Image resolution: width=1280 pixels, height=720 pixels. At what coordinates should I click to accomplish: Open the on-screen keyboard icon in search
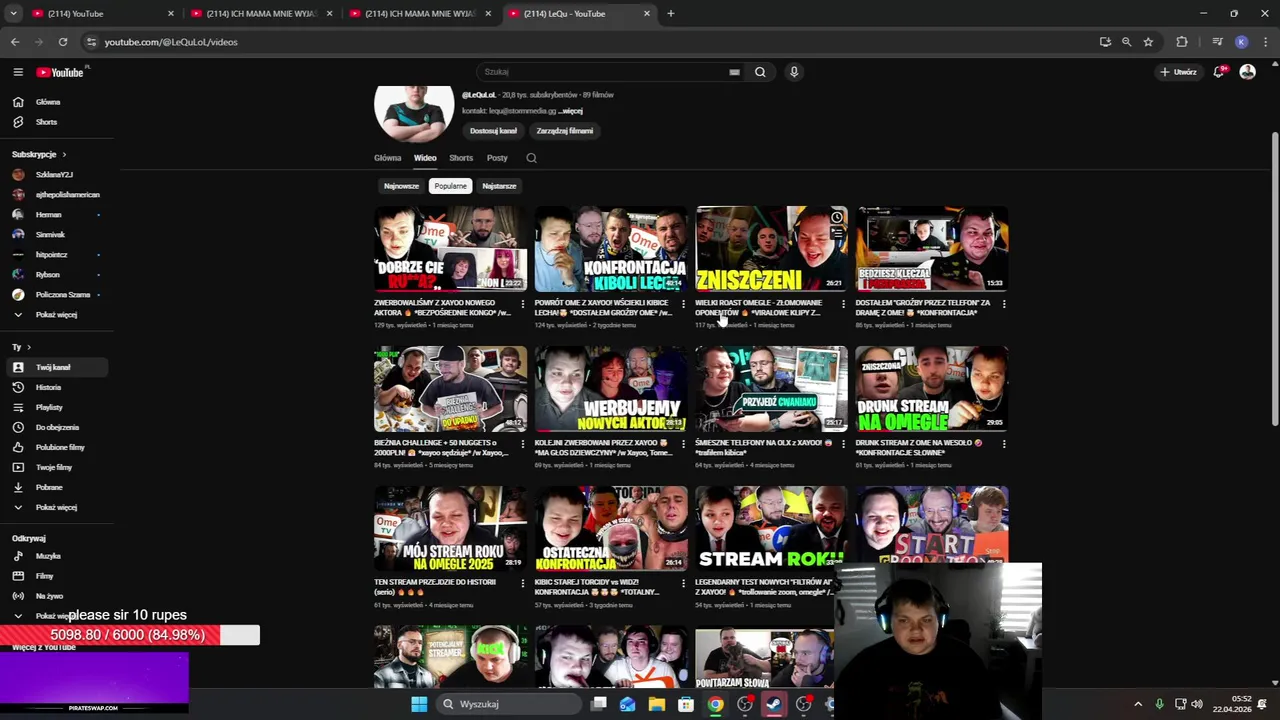click(x=734, y=72)
